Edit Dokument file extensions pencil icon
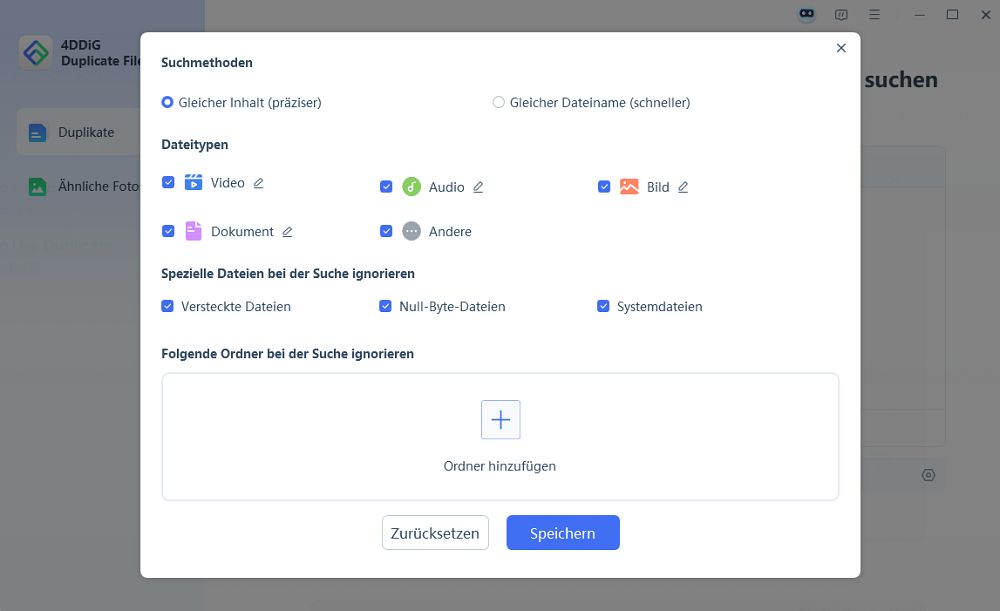The image size is (1000, 611). pos(288,232)
